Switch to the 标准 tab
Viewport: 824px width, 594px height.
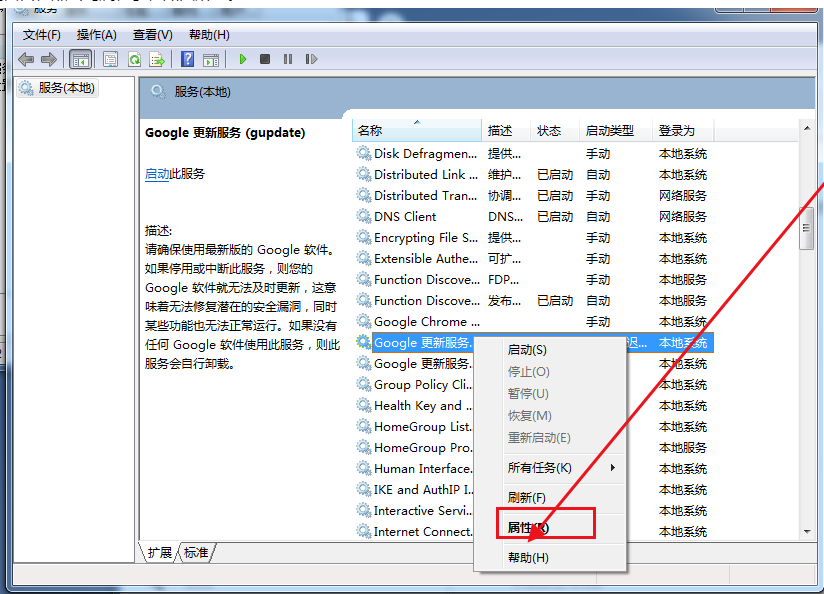196,553
